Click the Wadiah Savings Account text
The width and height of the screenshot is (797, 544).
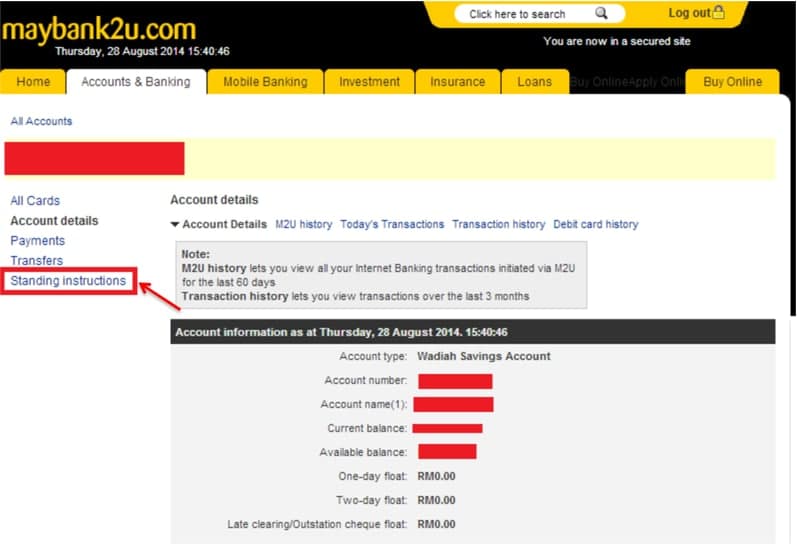(x=483, y=356)
